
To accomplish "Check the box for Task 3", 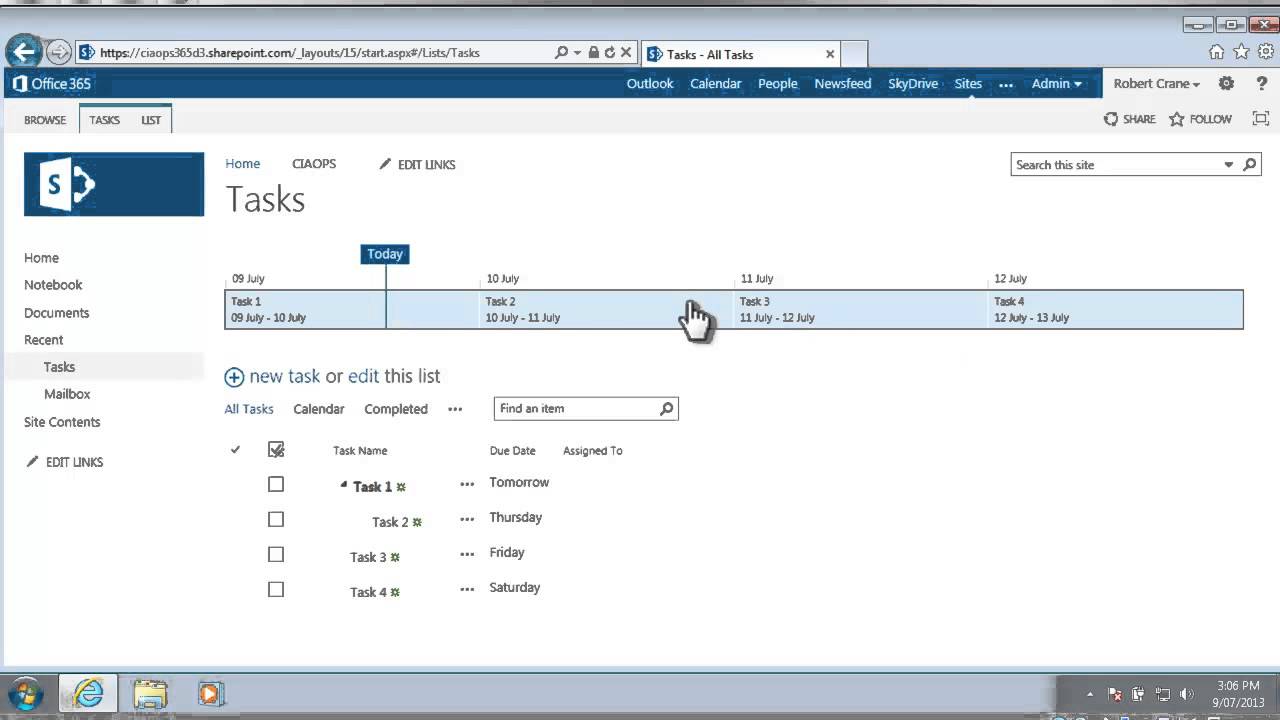I will (x=276, y=554).
